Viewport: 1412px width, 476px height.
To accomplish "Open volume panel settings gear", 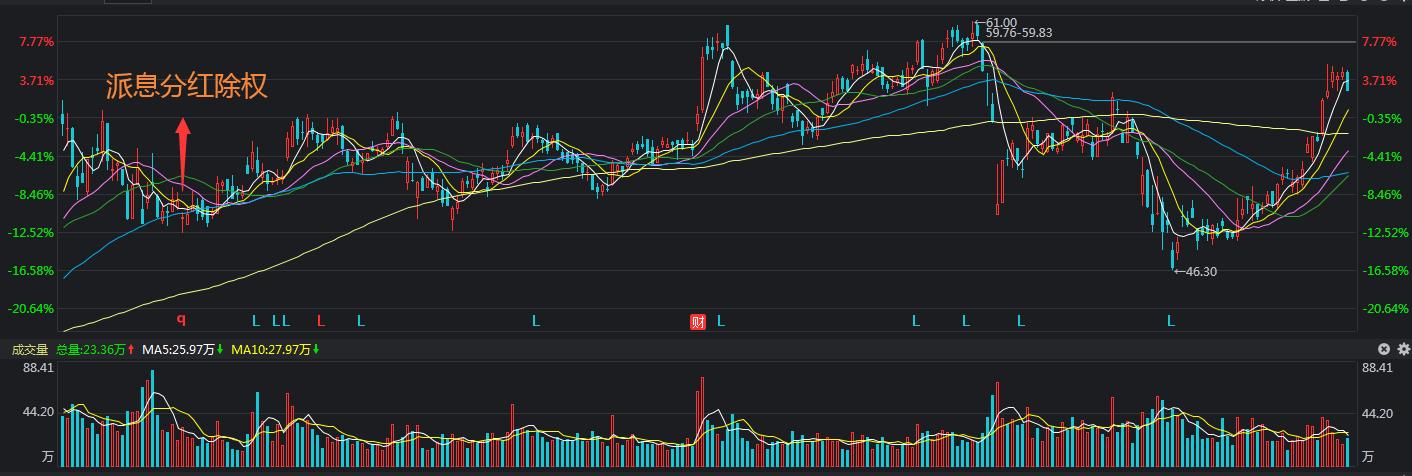I will 1403,349.
